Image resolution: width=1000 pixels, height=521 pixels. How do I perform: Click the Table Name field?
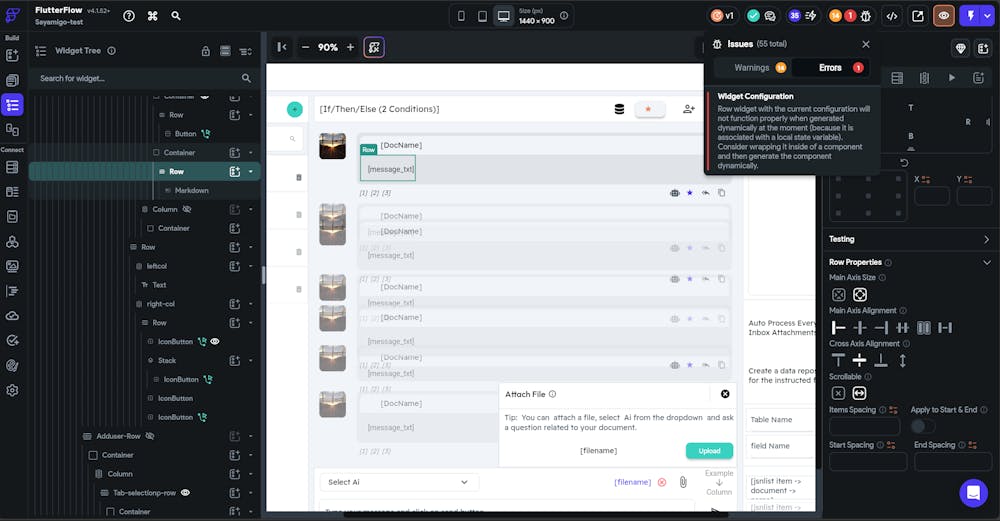(782, 420)
